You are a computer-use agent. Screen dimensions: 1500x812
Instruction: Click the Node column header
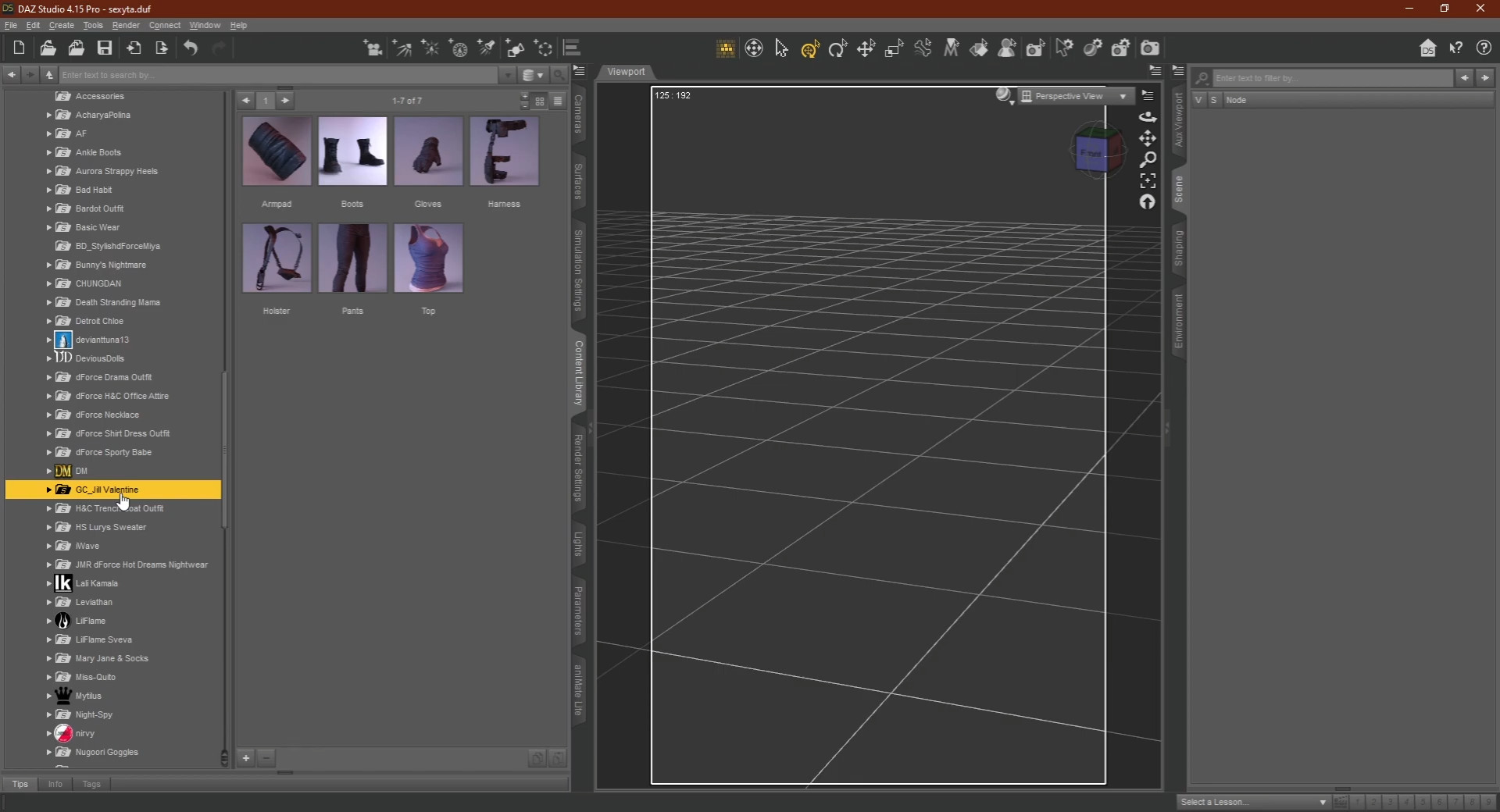1358,100
